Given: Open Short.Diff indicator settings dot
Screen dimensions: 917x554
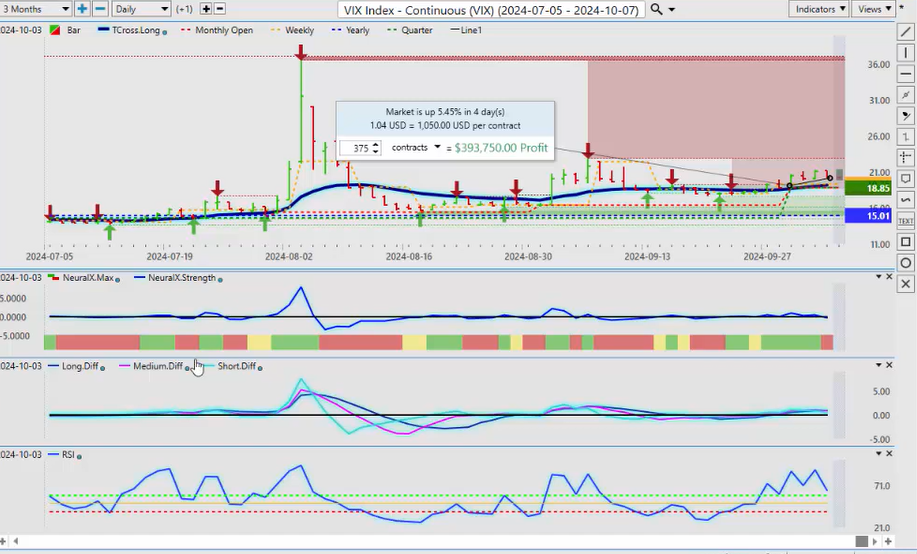Looking at the screenshot, I should [260, 368].
